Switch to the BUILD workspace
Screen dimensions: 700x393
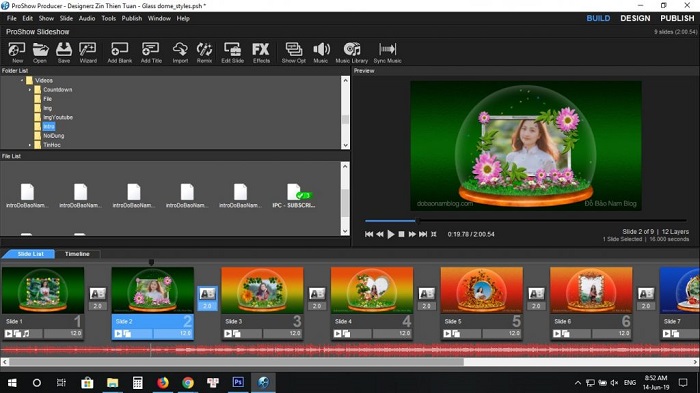pyautogui.click(x=598, y=18)
